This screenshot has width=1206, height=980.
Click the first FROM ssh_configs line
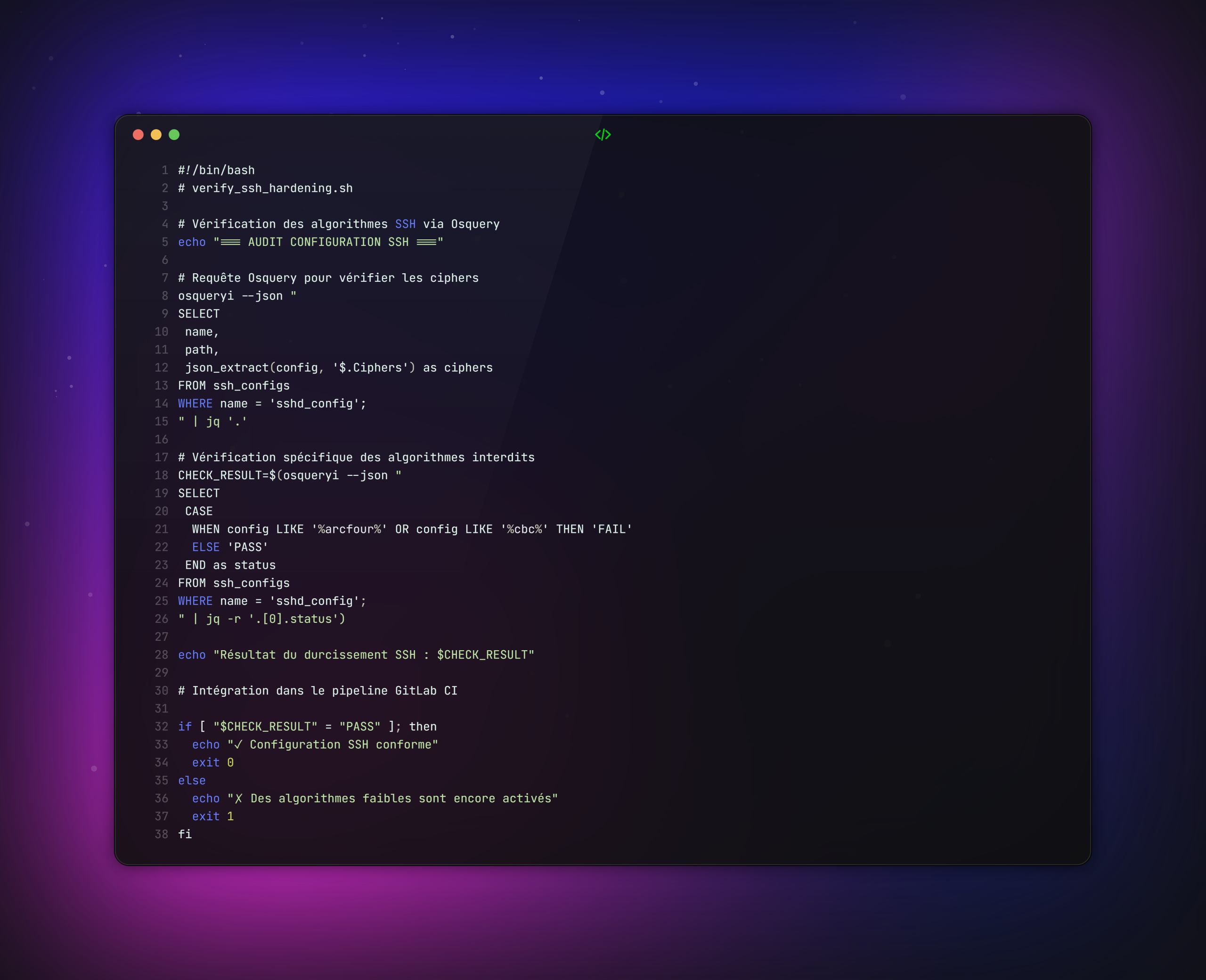pos(234,385)
